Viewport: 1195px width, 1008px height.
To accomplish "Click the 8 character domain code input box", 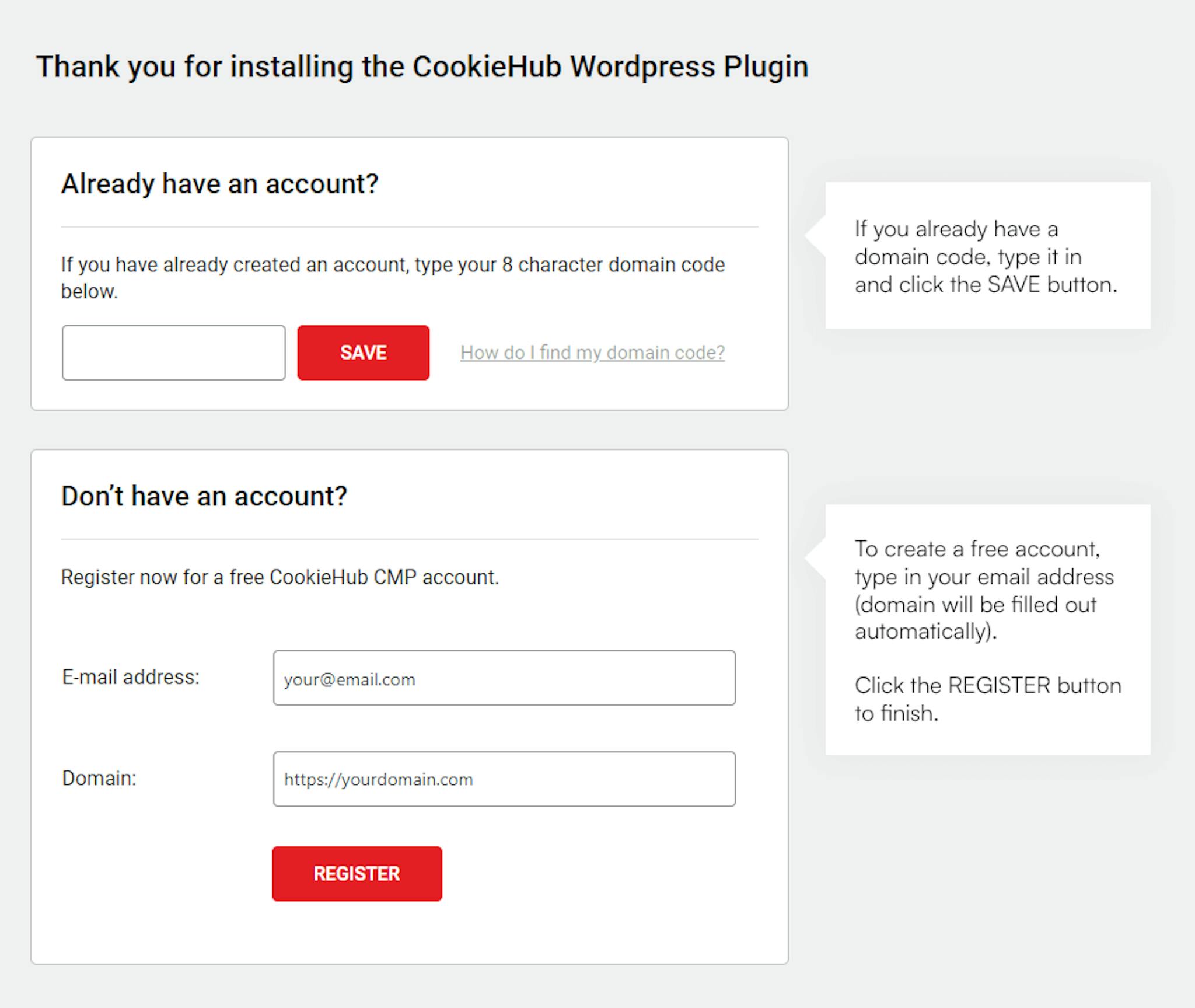I will click(173, 353).
